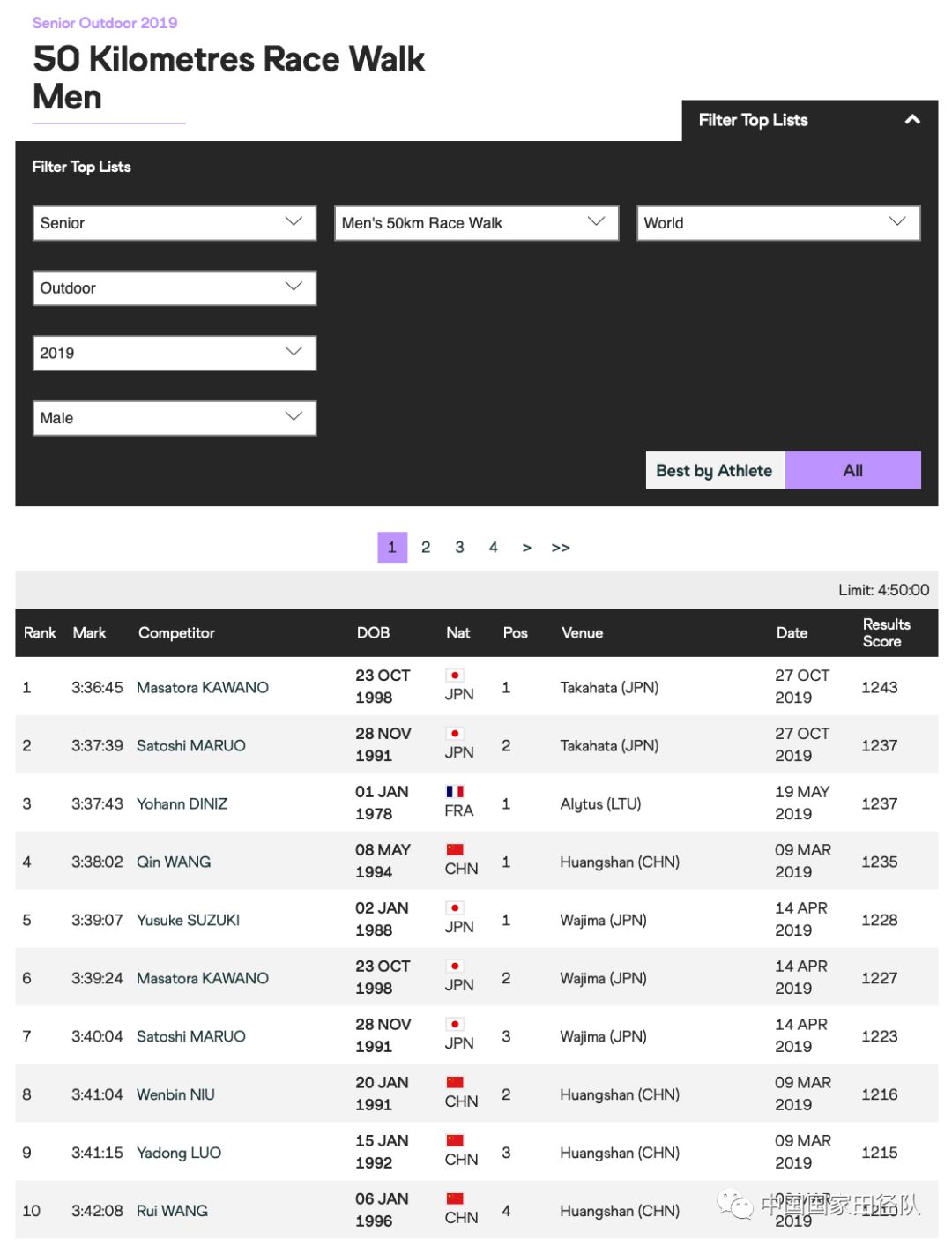Jump to last page double arrow
The height and width of the screenshot is (1247, 952).
561,548
